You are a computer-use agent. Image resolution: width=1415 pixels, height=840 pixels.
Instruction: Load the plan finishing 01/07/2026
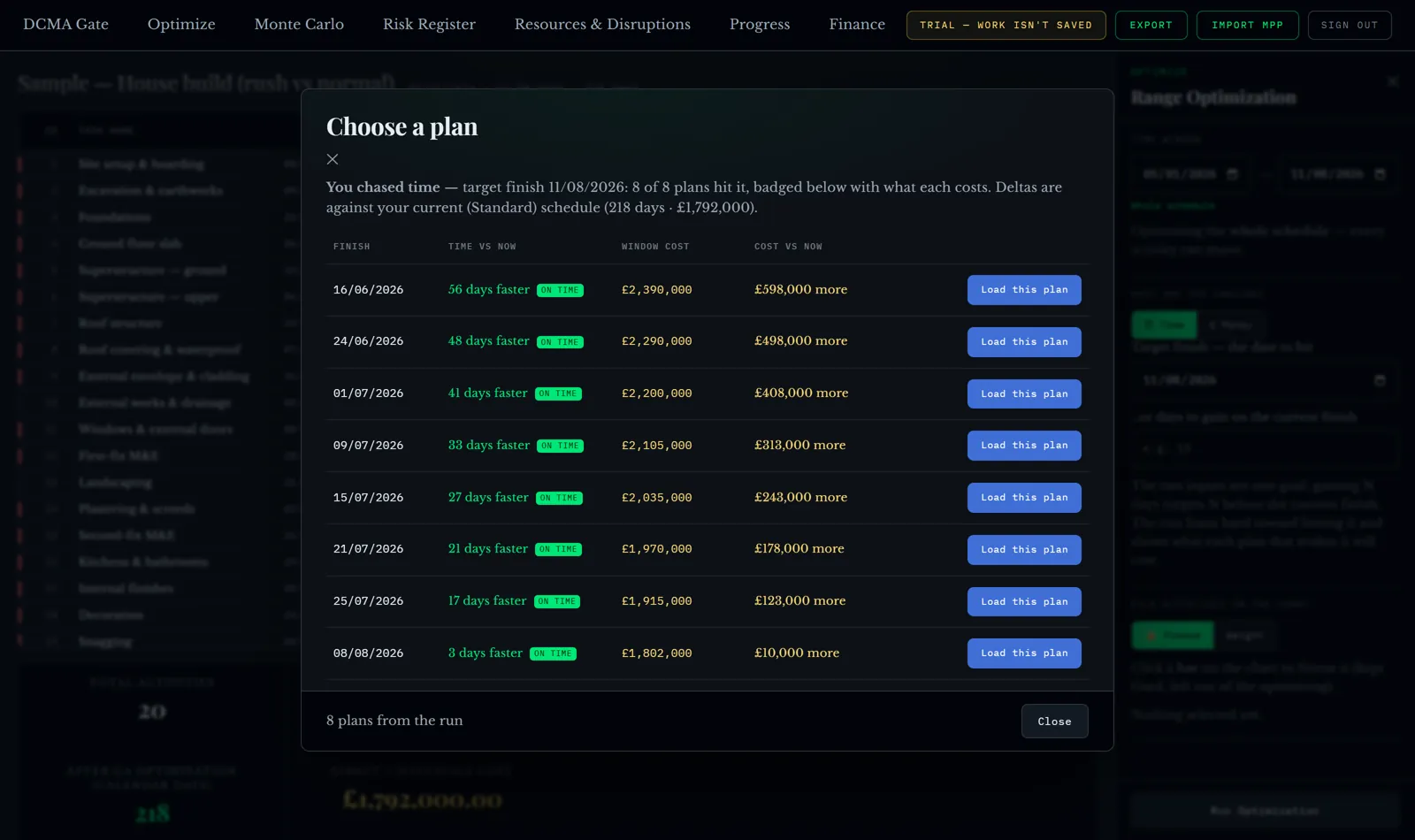click(1024, 394)
